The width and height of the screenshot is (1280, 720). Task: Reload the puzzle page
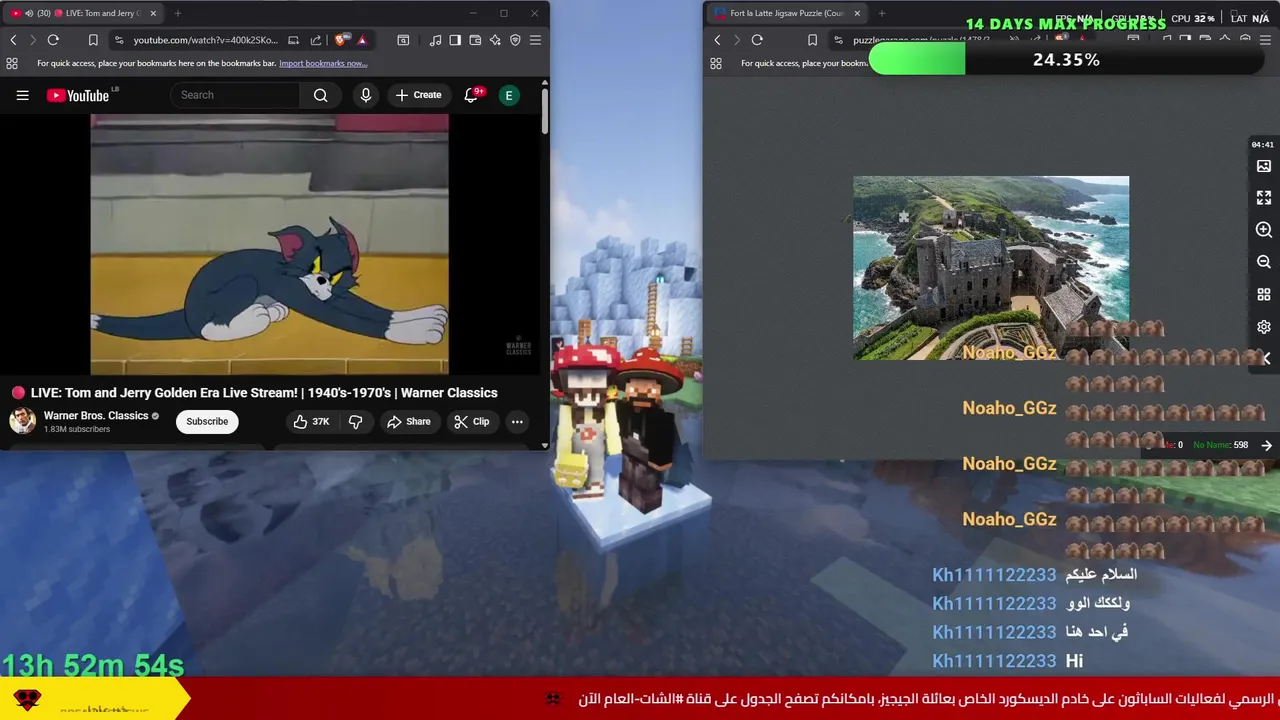(x=757, y=40)
